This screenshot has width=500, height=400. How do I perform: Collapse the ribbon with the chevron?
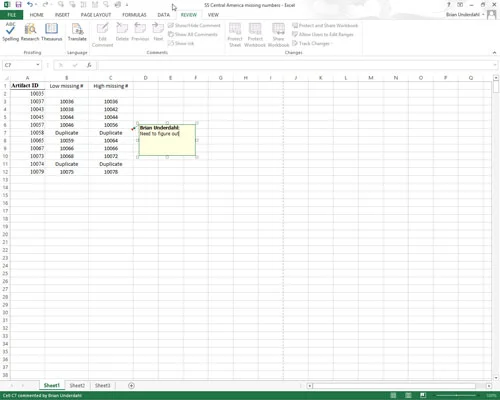(494, 53)
